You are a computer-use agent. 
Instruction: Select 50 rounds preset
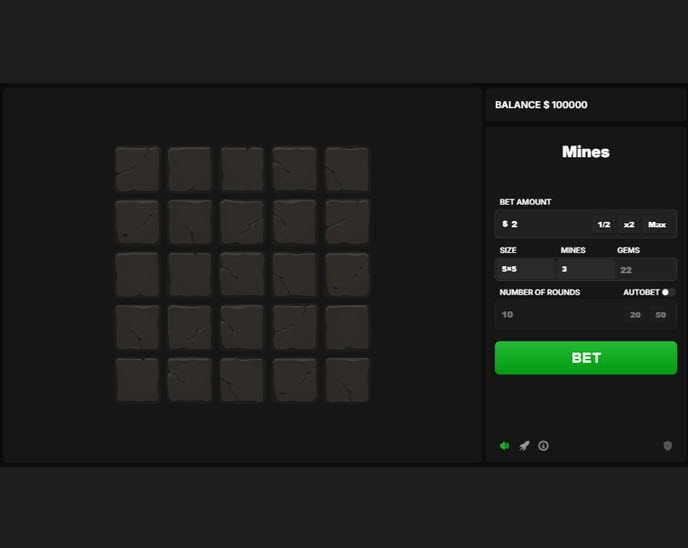tap(661, 314)
